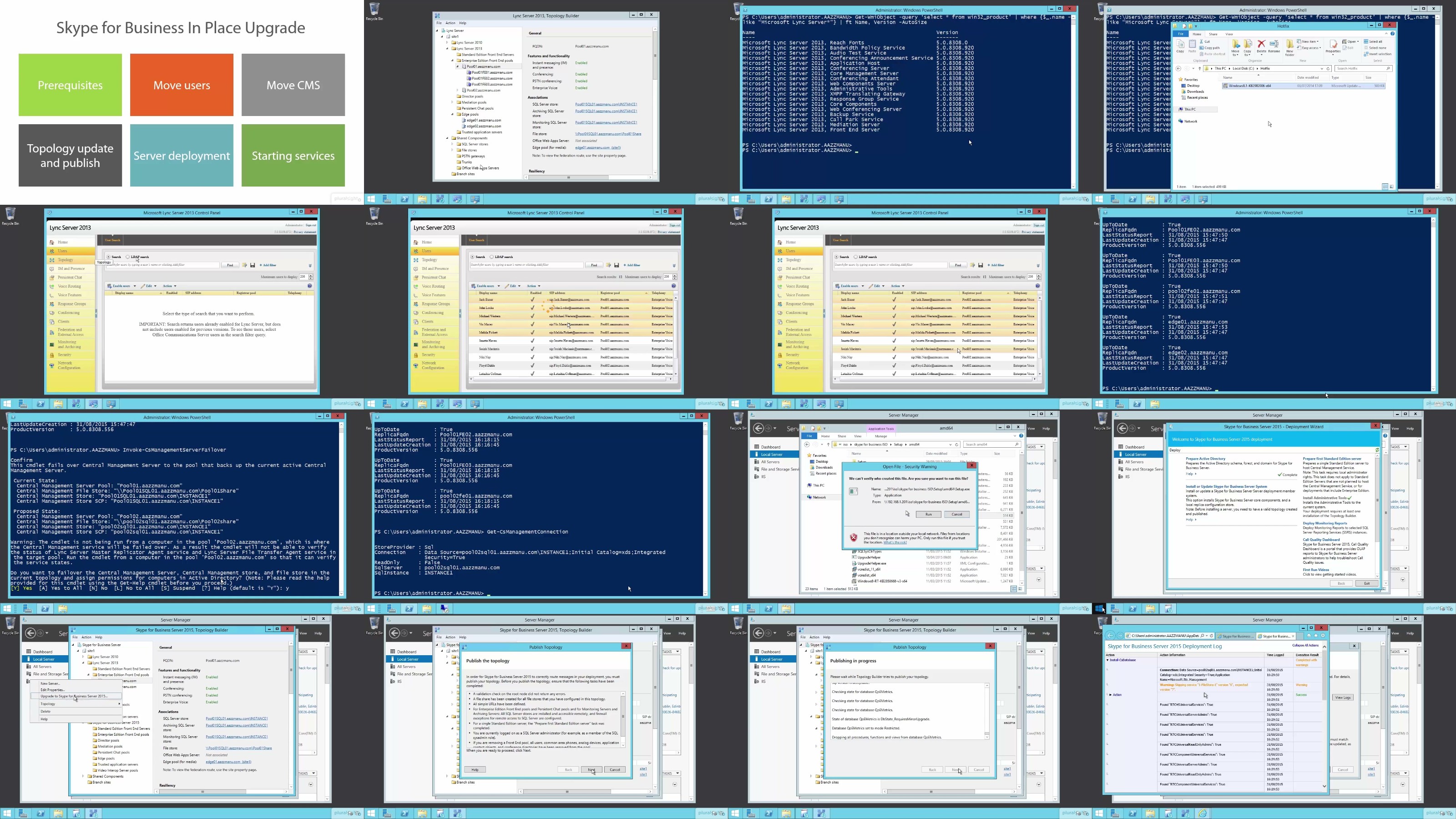Screen dimensions: 1456x819
Task: Open Response Groups icon, no-results Lync panel
Action: click(x=52, y=304)
